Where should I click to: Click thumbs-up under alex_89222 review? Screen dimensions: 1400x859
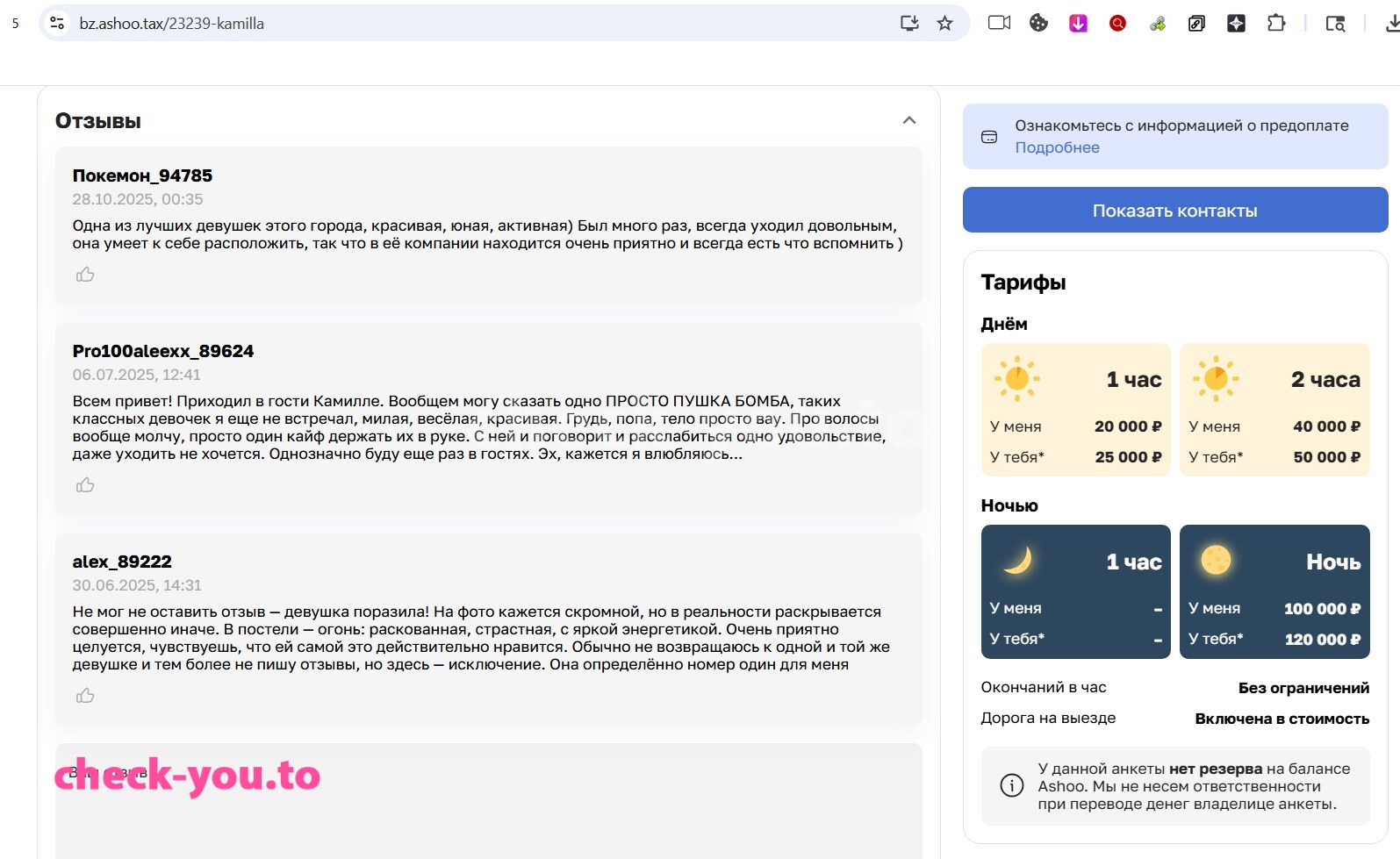coord(85,696)
